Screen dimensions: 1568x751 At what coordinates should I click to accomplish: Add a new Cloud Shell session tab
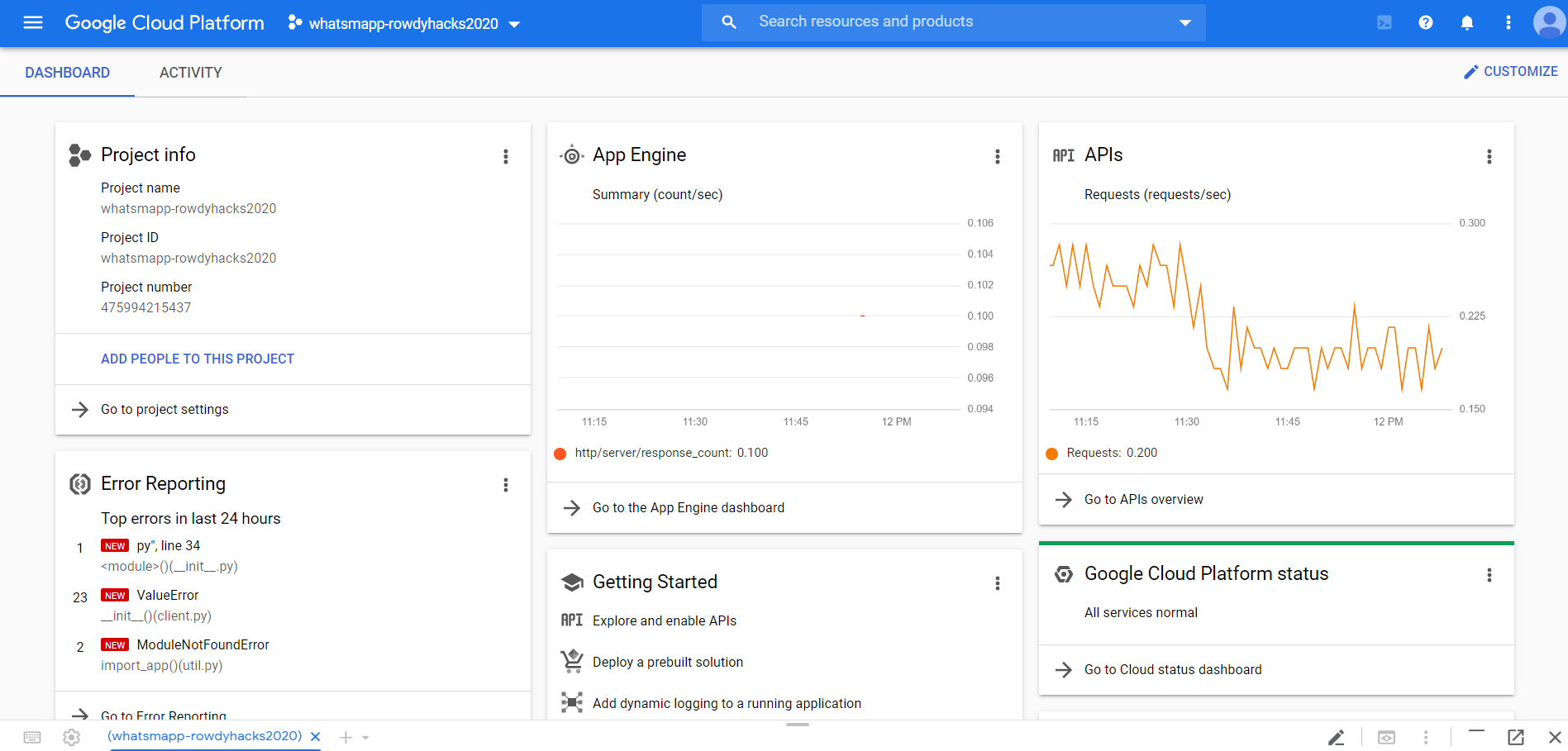point(346,737)
